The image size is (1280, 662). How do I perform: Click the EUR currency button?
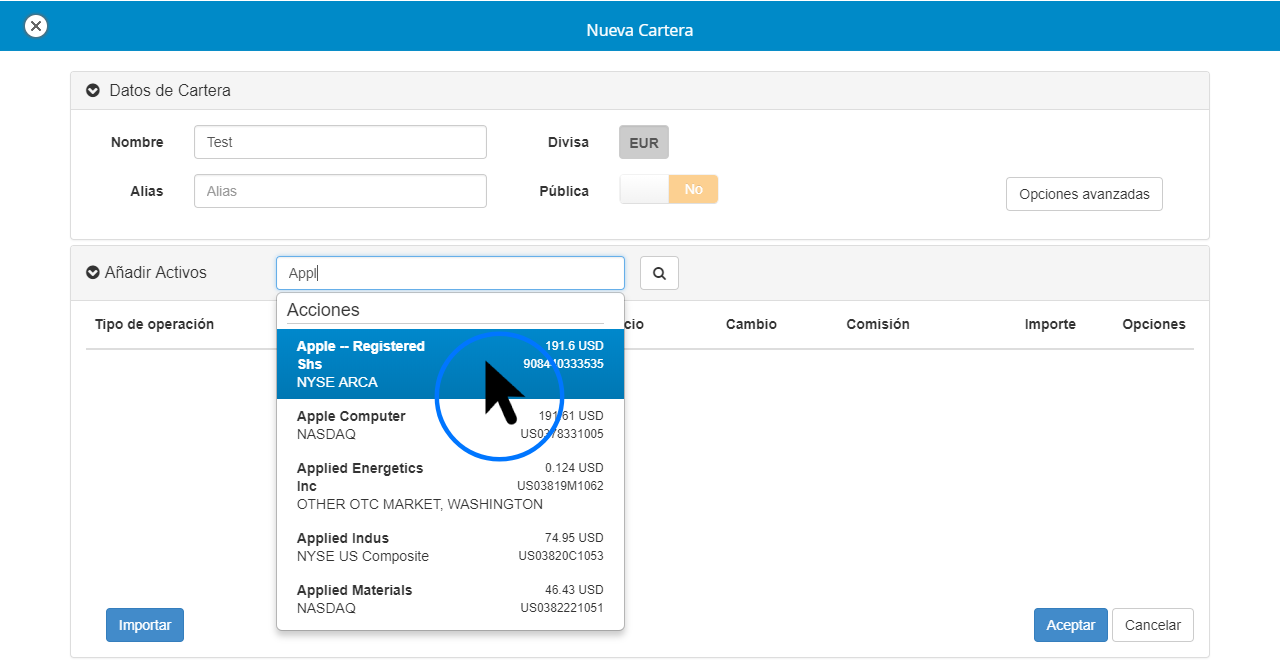coord(643,142)
